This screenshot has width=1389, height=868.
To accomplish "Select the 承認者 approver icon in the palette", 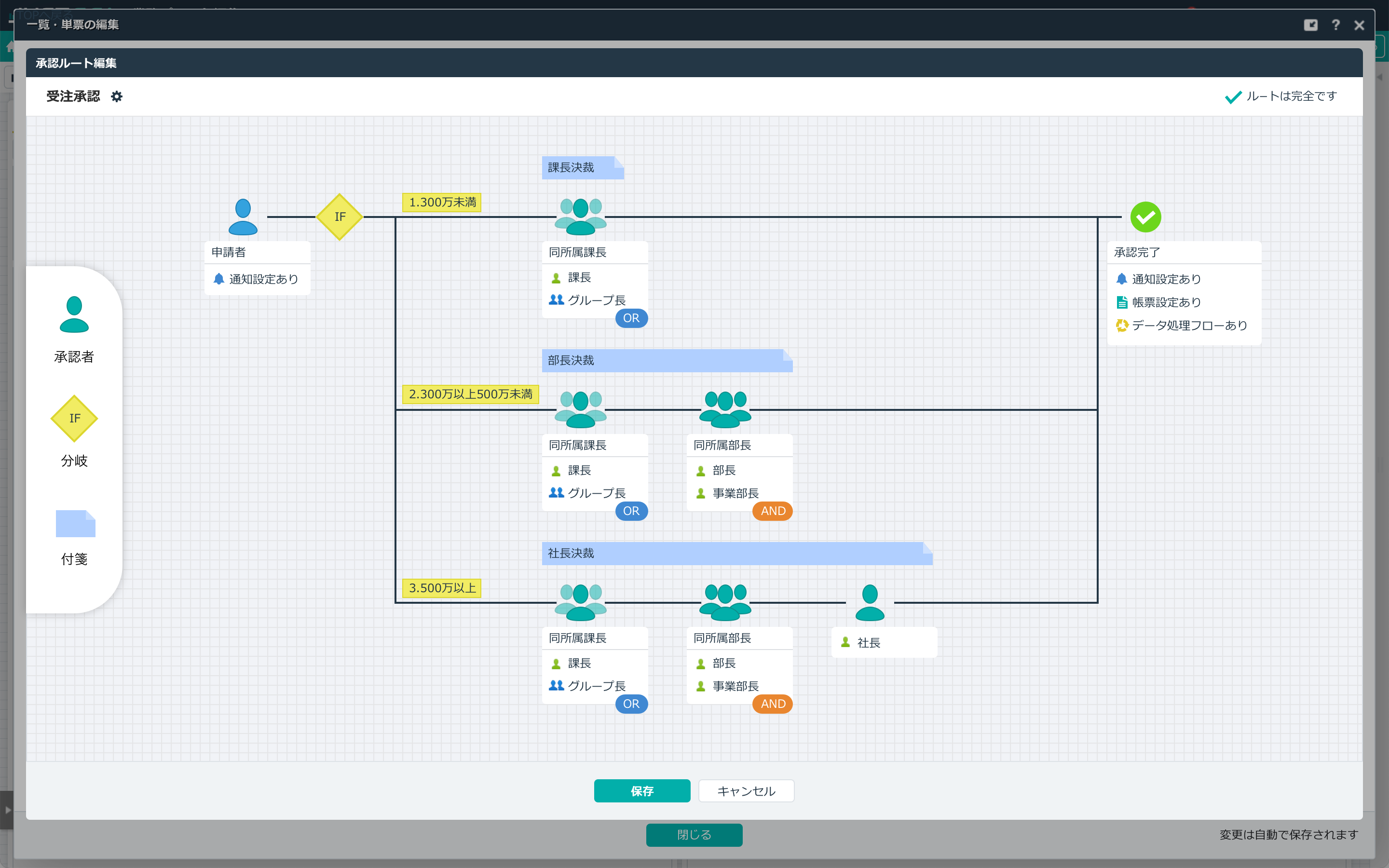I will tap(74, 314).
